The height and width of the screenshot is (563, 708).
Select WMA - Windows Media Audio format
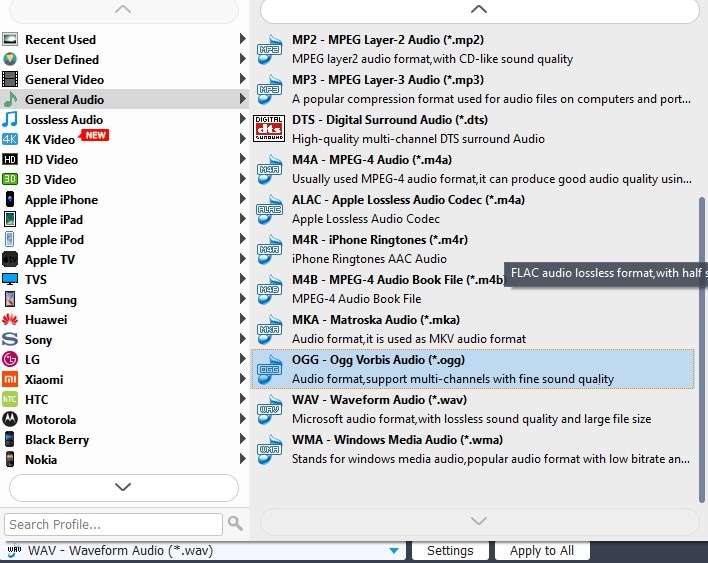tap(473, 449)
